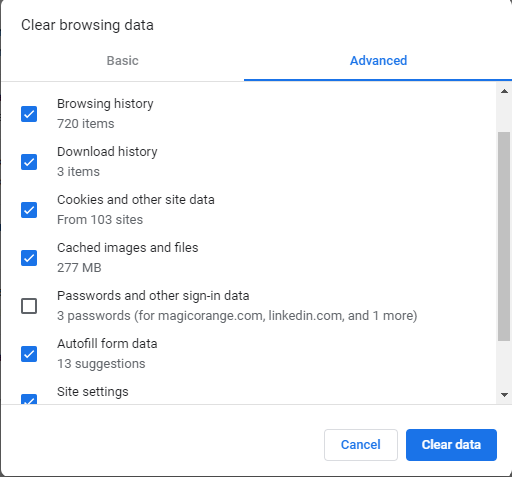Viewport: 512px width, 477px height.
Task: Click the Clear data button
Action: (451, 445)
